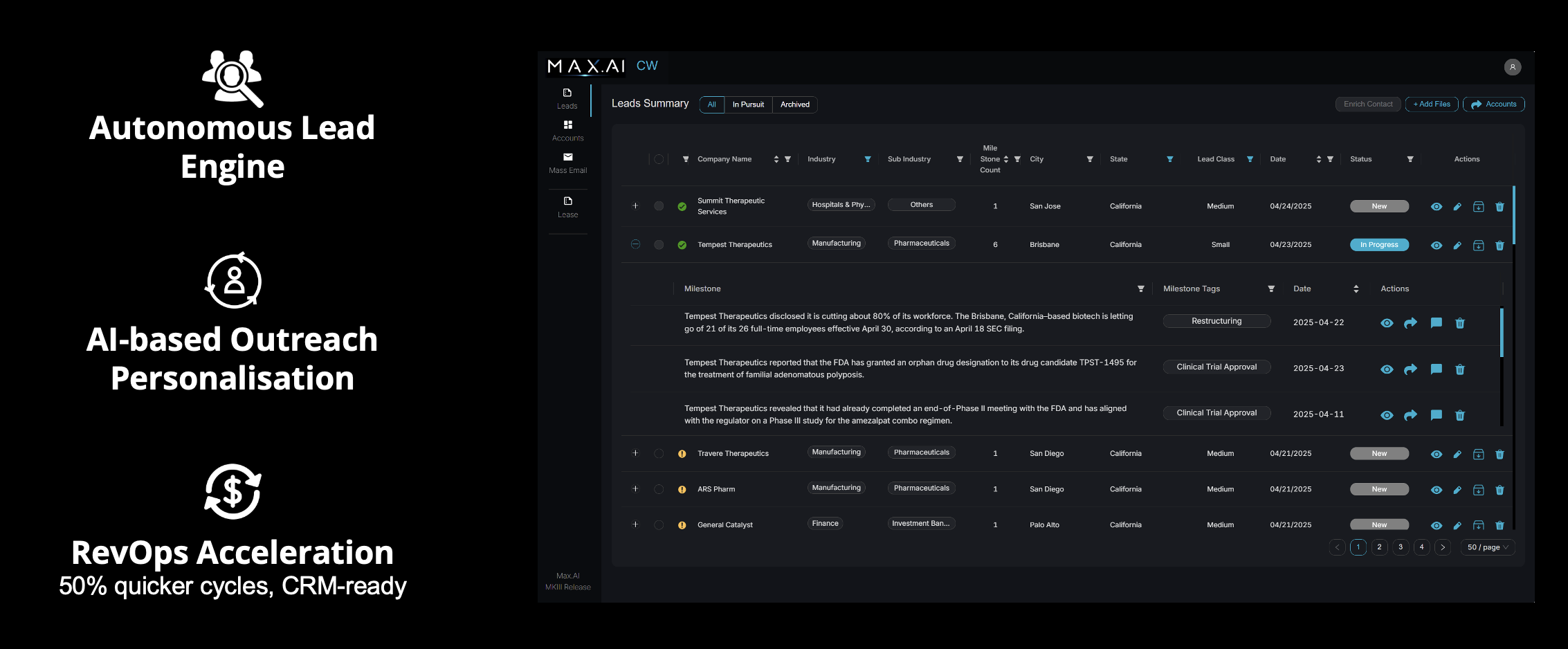Edit the Summit Therapeutic Services lead
Image resolution: width=1568 pixels, height=649 pixels.
(x=1457, y=207)
